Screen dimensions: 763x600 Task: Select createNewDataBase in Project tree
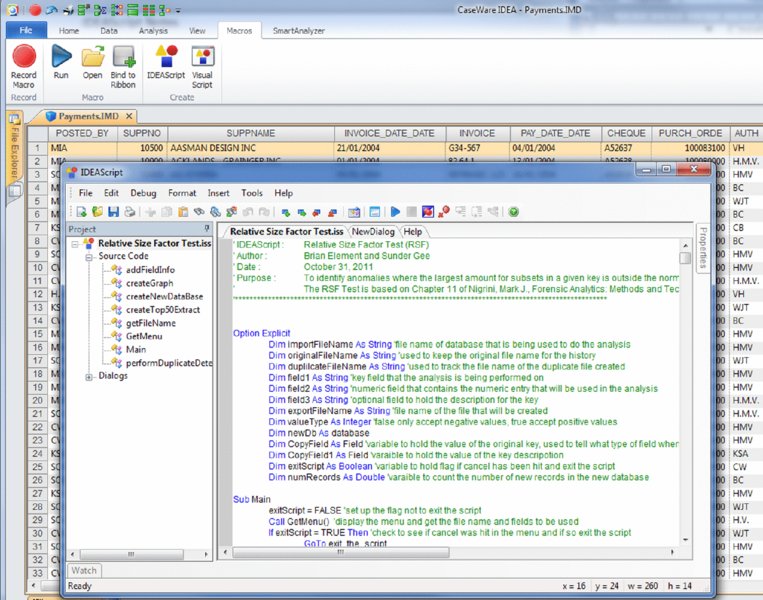tap(164, 296)
